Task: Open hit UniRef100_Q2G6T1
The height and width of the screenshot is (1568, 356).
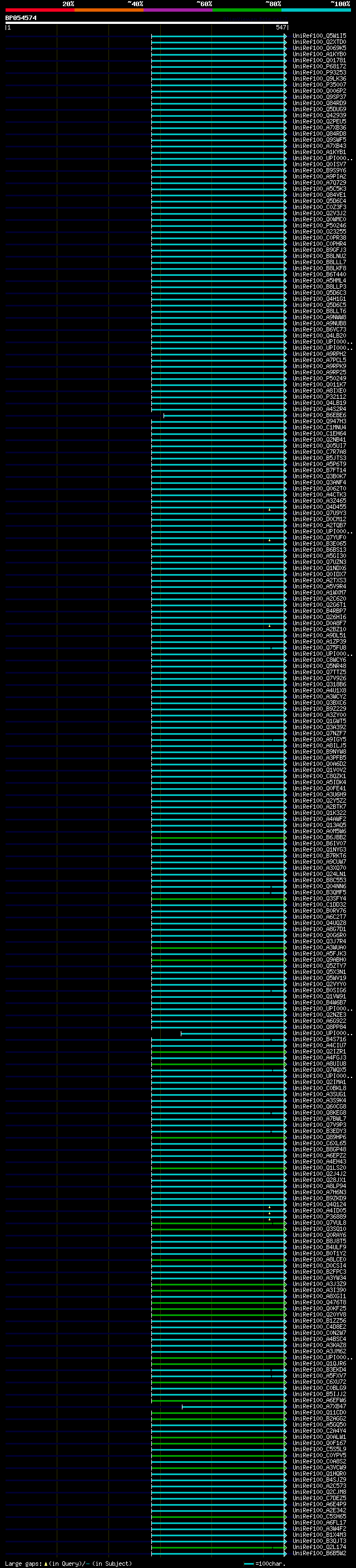Action: (319, 605)
